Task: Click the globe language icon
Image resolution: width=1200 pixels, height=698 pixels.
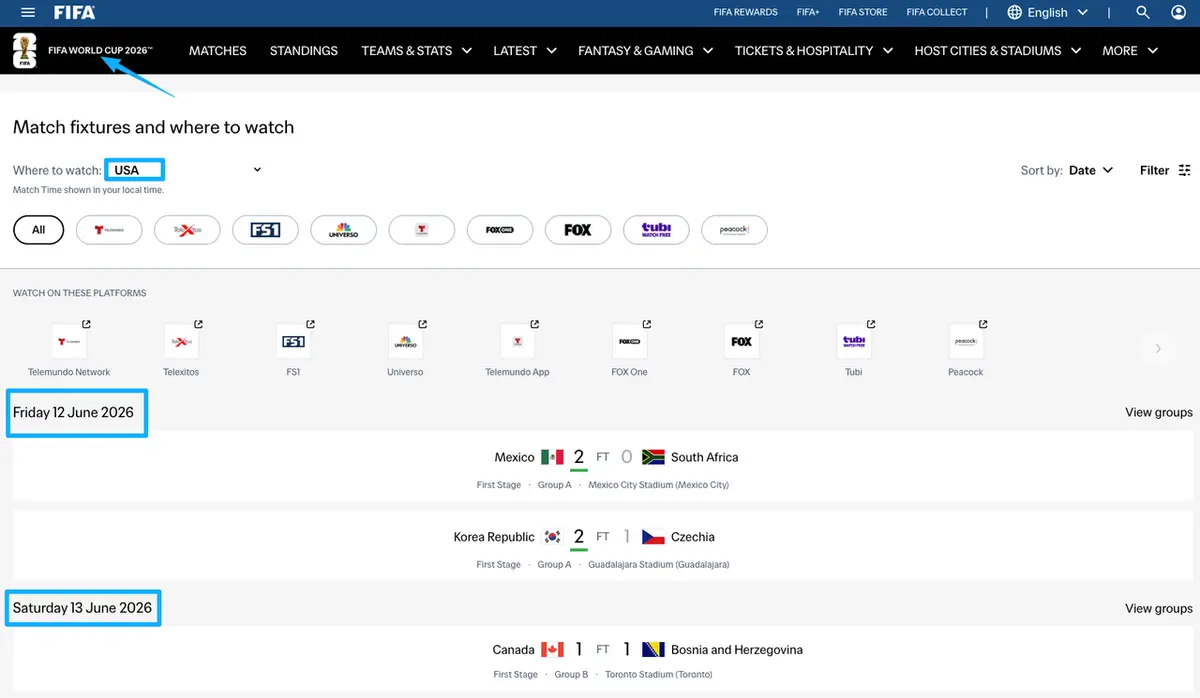Action: pyautogui.click(x=1015, y=13)
